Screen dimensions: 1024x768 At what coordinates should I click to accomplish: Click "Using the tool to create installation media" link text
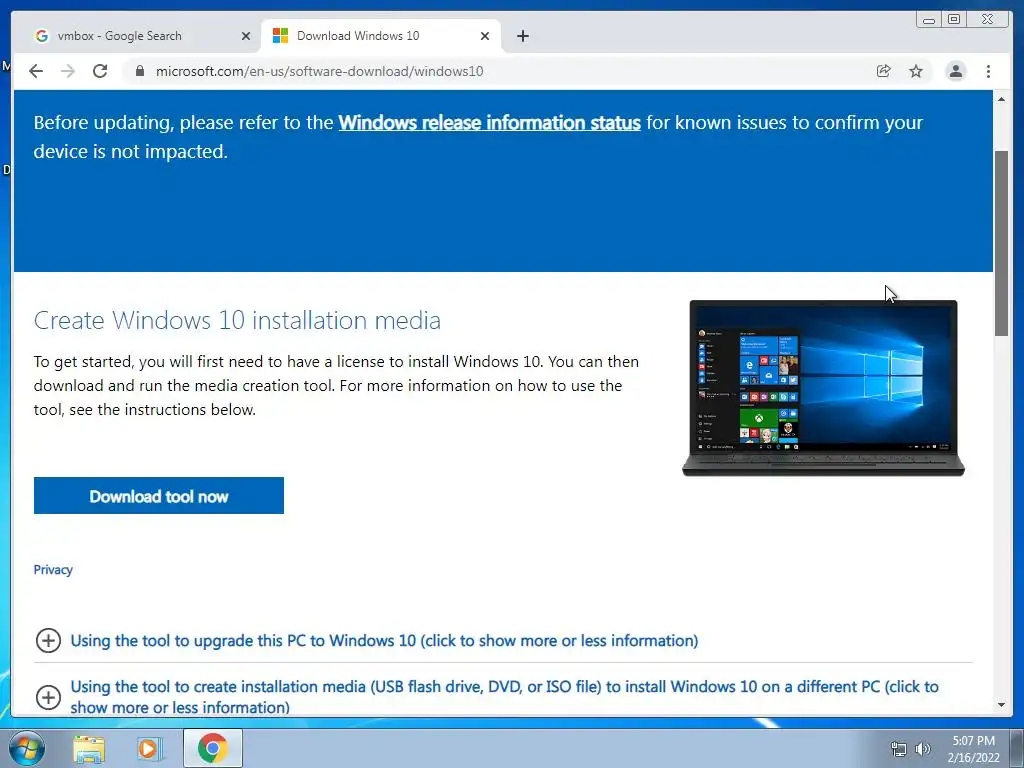[504, 697]
